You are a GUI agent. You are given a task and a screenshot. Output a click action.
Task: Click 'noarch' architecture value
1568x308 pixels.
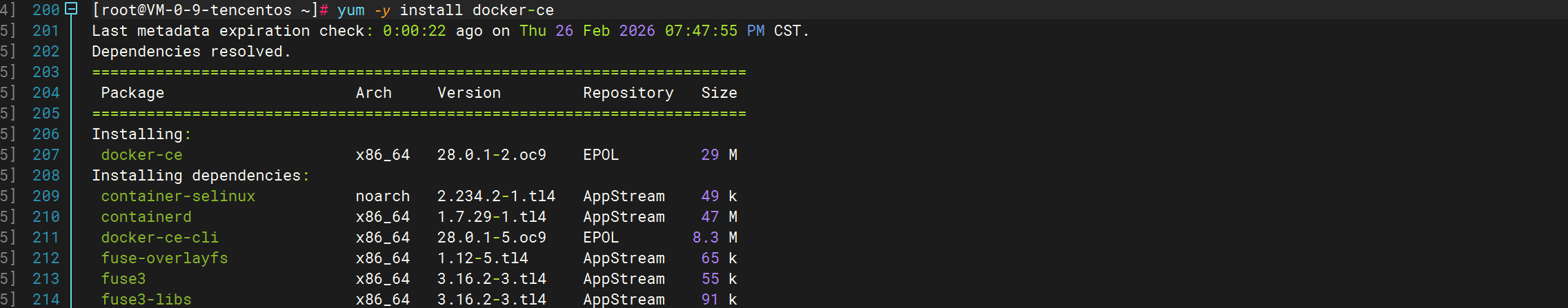(383, 196)
